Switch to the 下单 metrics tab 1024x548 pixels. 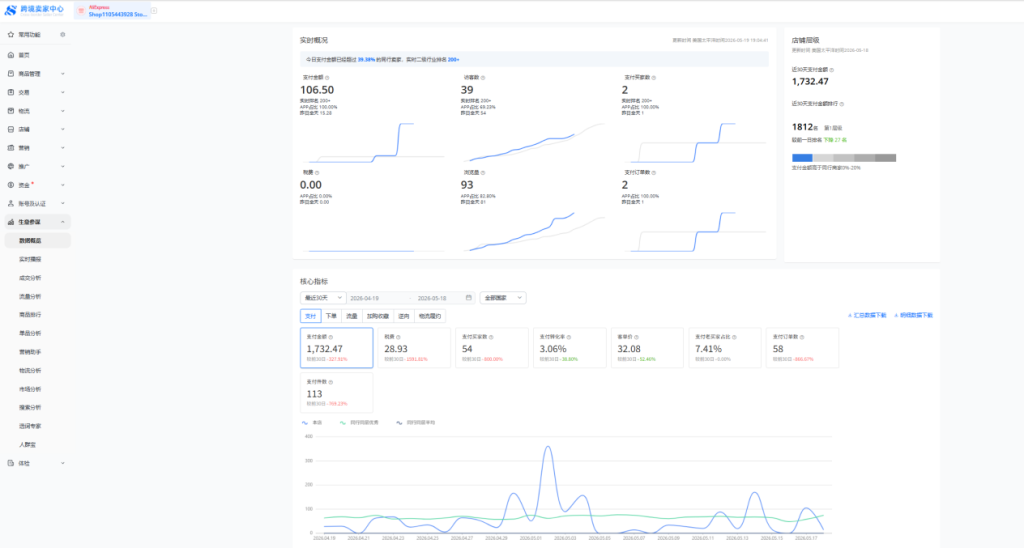pyautogui.click(x=331, y=316)
